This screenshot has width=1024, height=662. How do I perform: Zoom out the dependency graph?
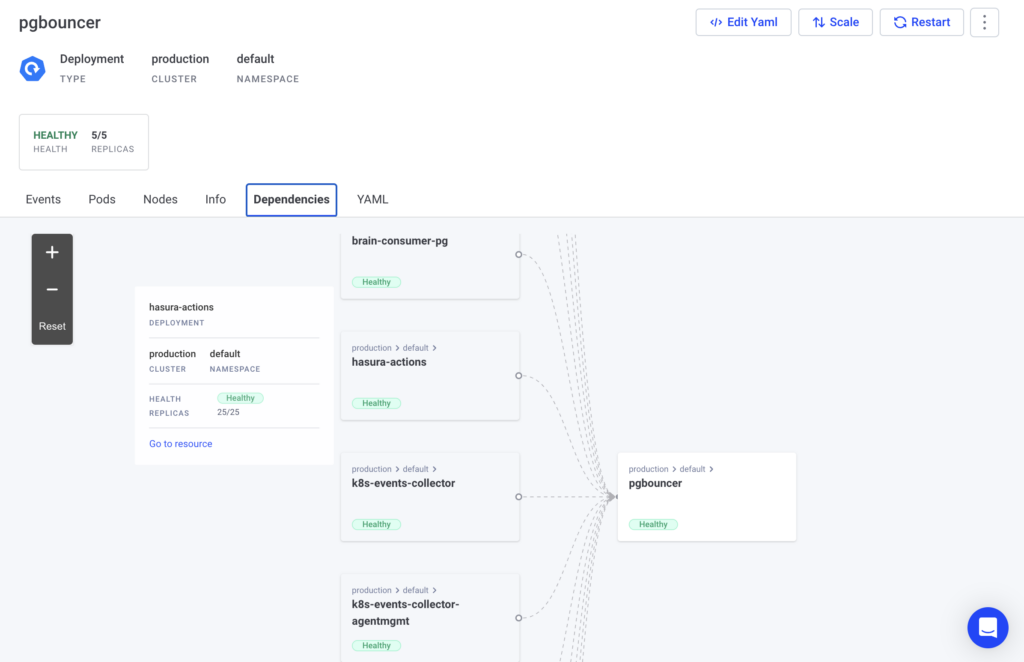pos(52,289)
